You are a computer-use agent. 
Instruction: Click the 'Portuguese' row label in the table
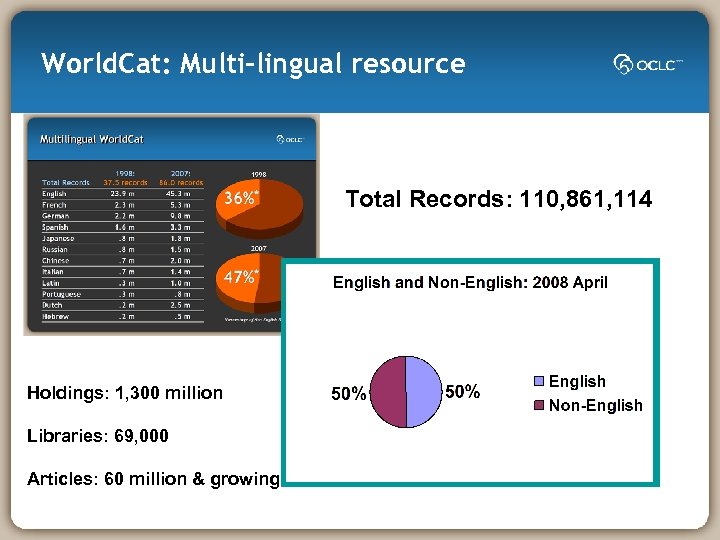(61, 294)
